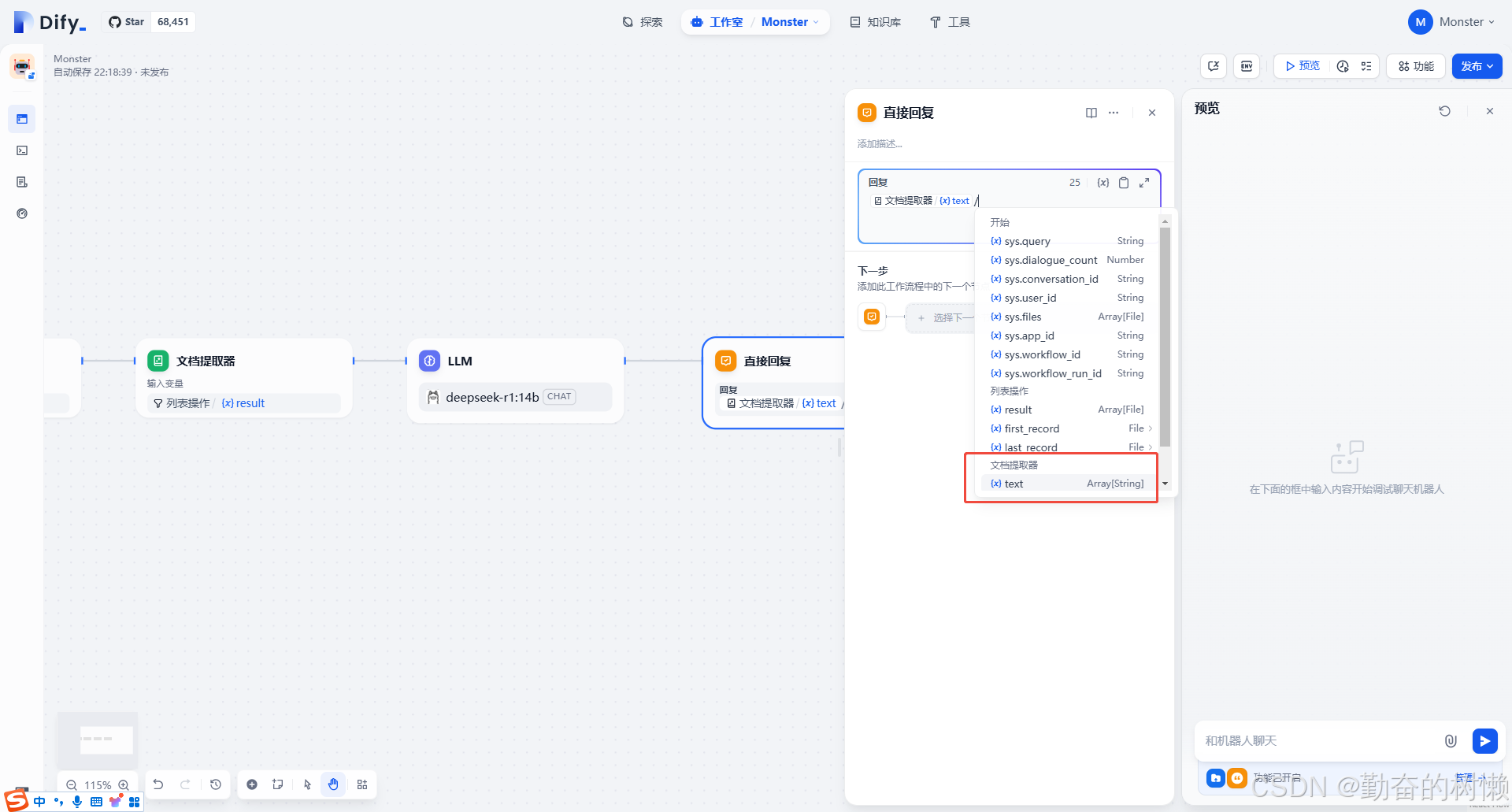
Task: Add a note to the canvas
Action: 278,784
